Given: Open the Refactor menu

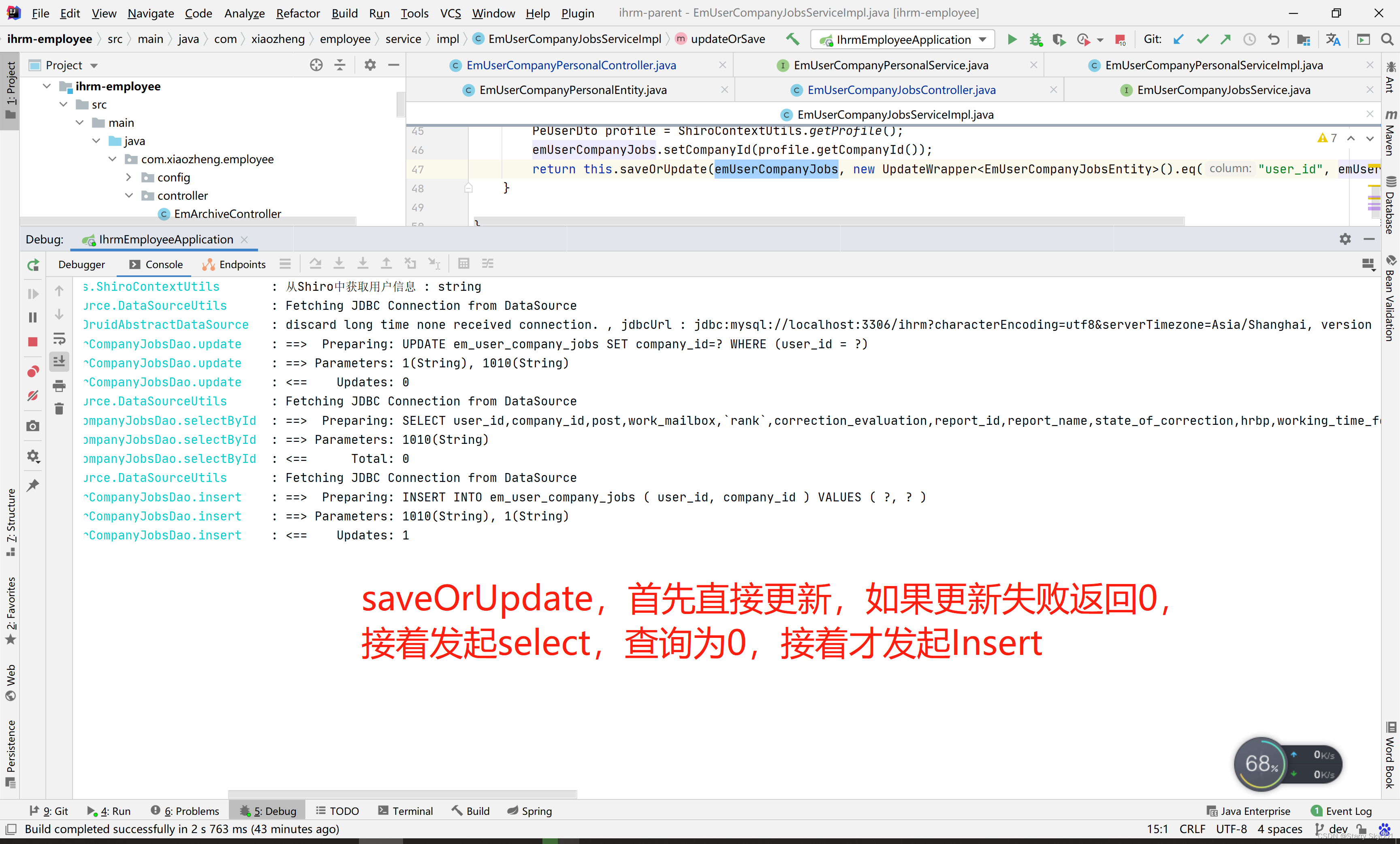Looking at the screenshot, I should click(x=298, y=13).
